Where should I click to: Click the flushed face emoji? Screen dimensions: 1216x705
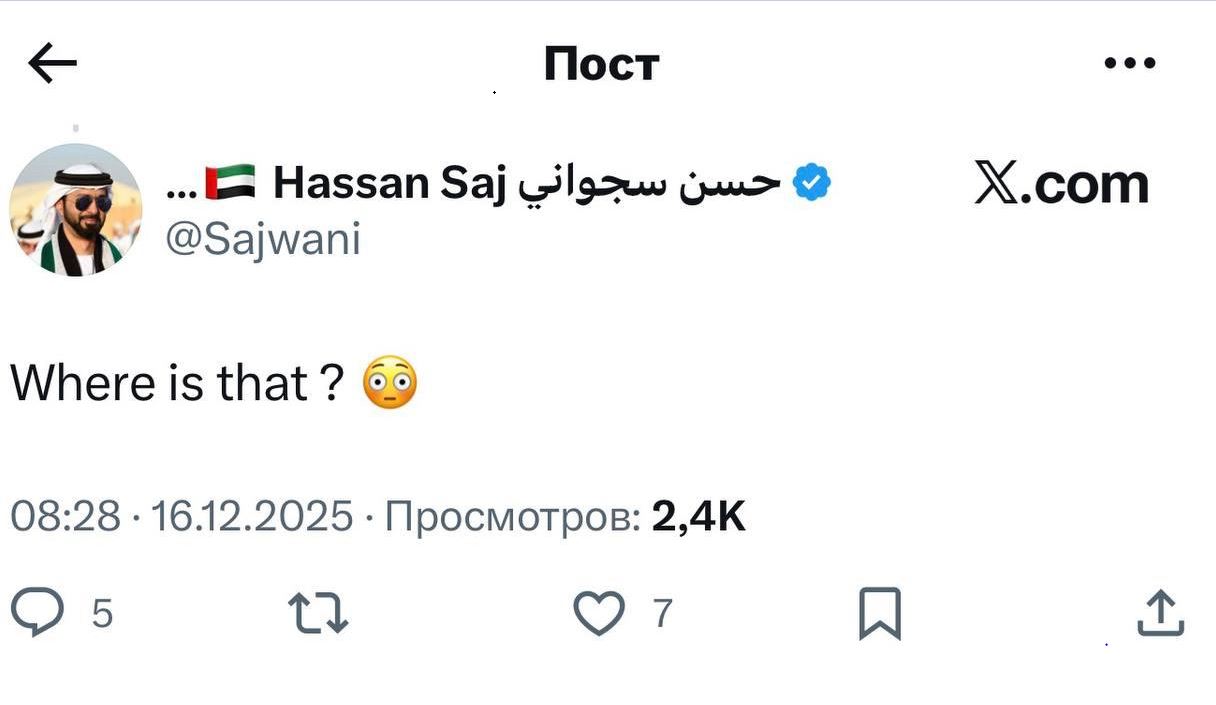point(389,384)
